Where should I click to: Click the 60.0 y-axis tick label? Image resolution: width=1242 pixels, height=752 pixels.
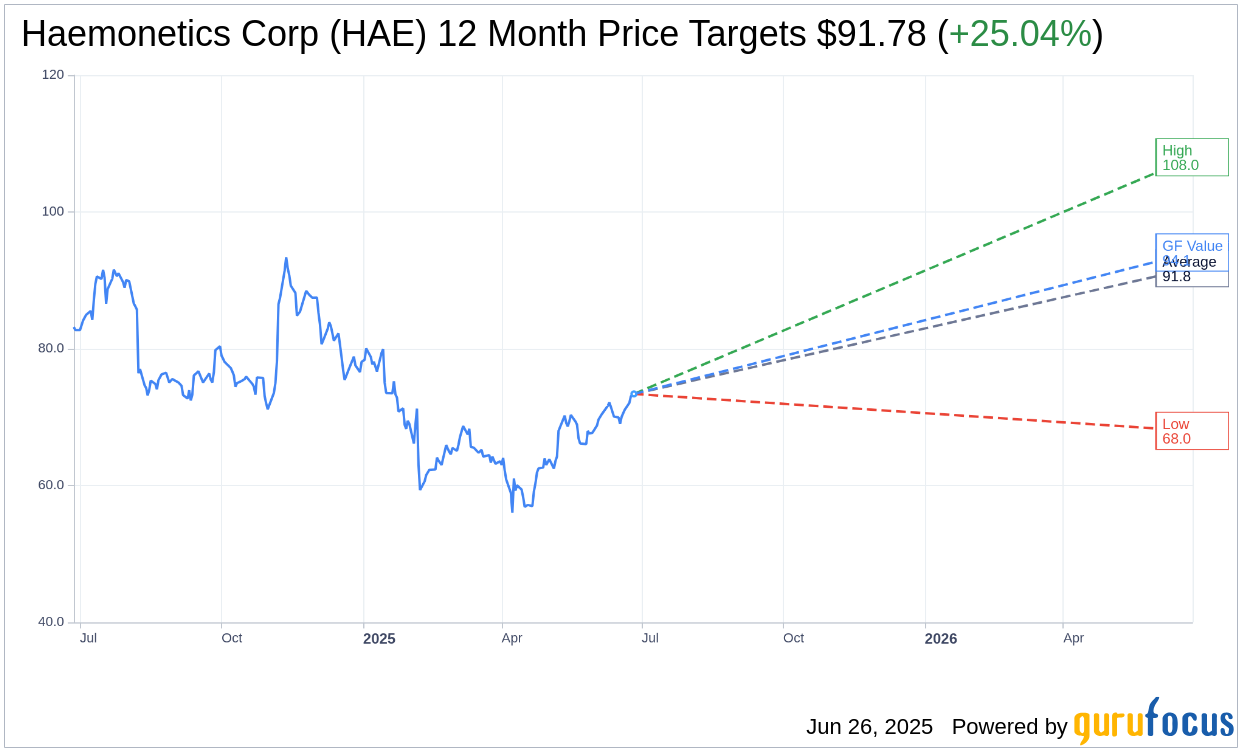click(x=51, y=485)
